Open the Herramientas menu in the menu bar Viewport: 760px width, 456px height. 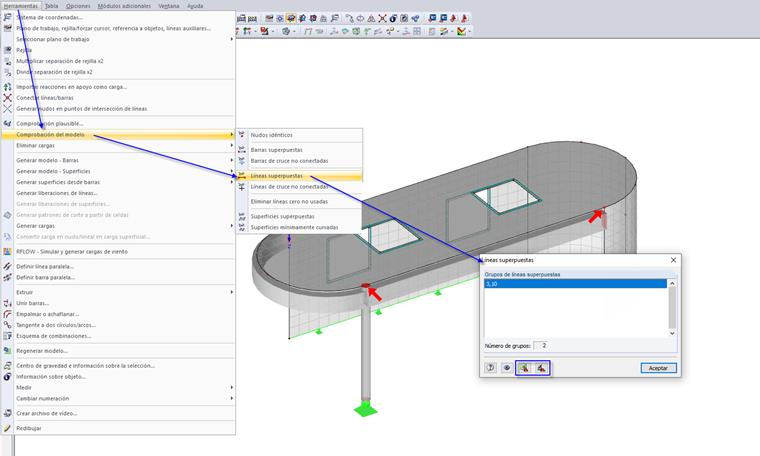tap(20, 6)
